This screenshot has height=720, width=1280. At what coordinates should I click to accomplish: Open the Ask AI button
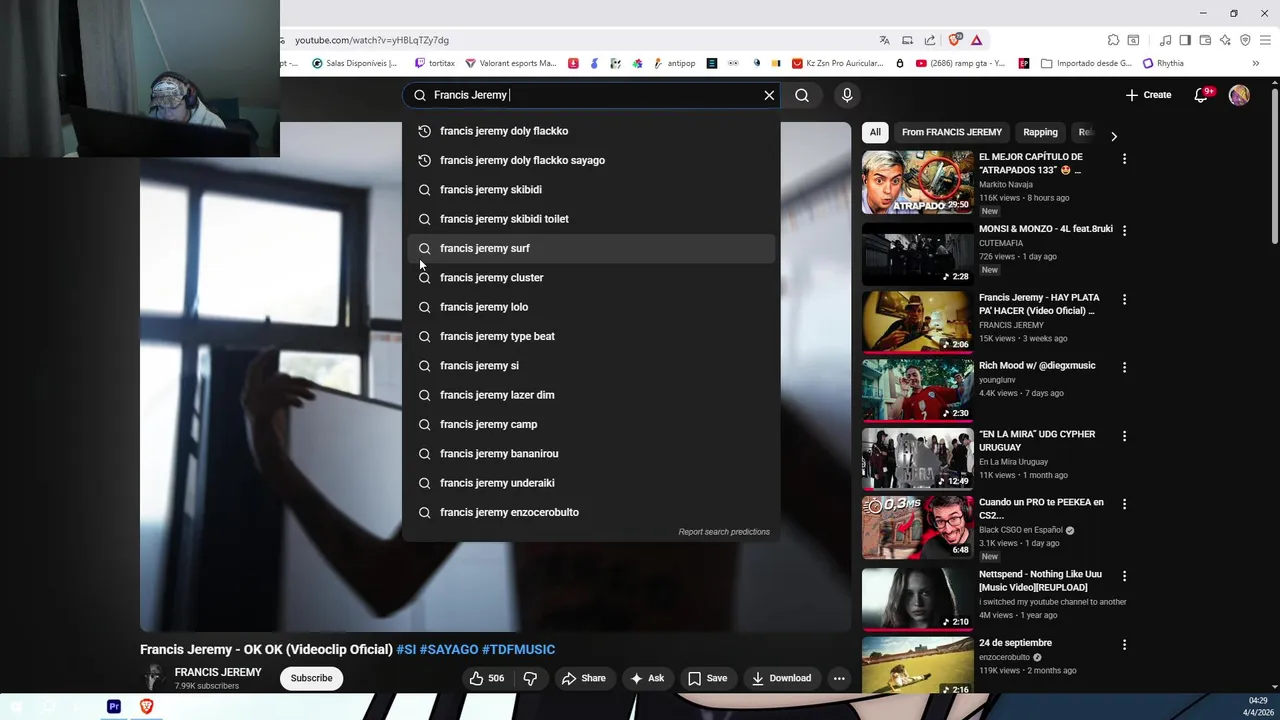tap(647, 678)
